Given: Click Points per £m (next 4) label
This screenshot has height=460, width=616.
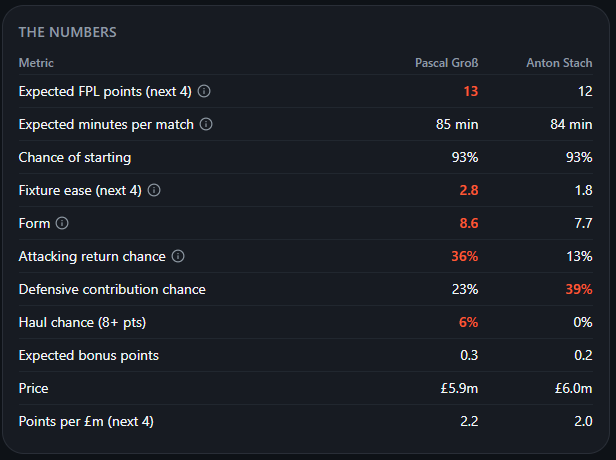Looking at the screenshot, I should click(x=86, y=421).
